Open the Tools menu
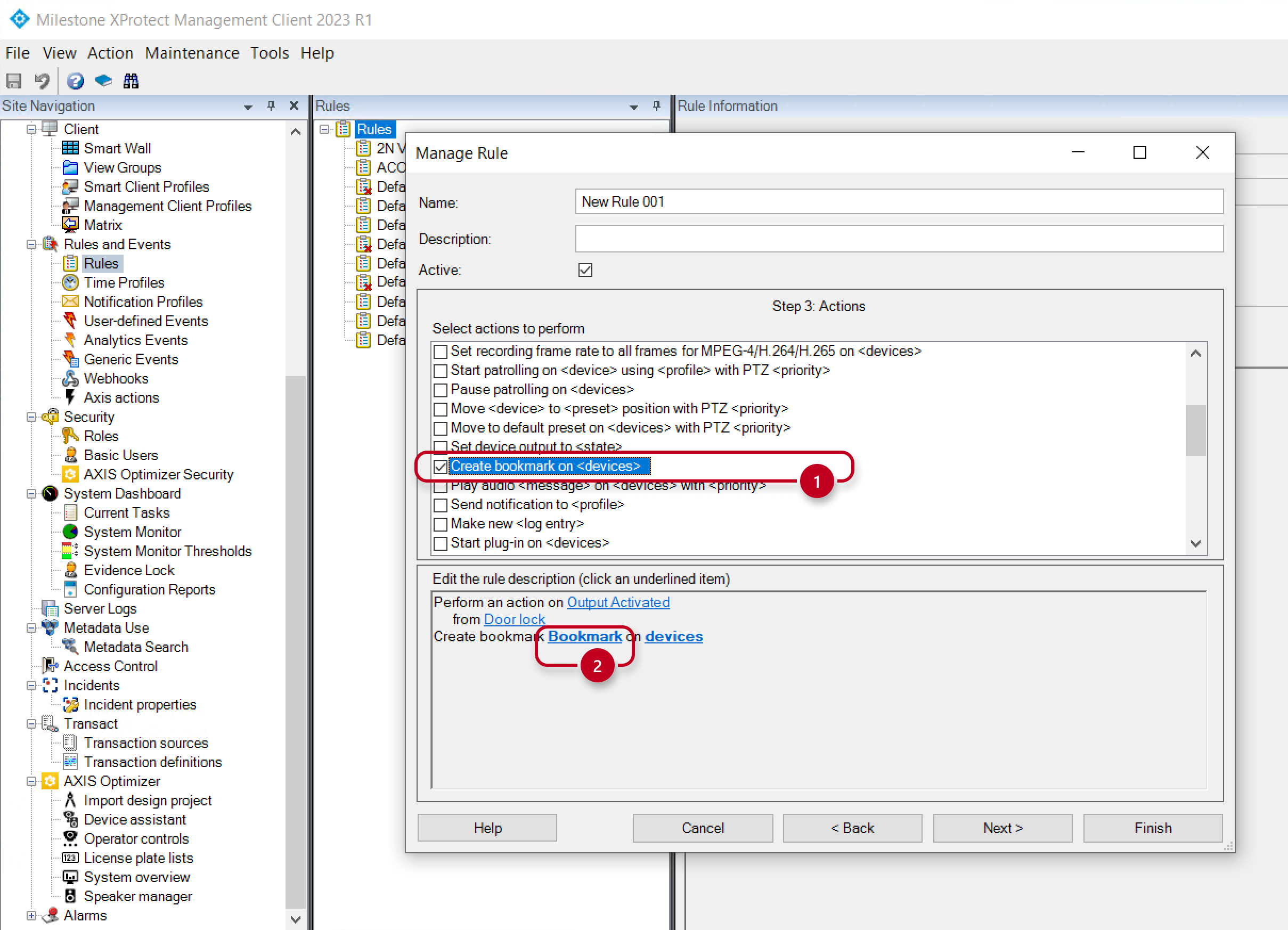This screenshot has height=930, width=1288. coord(269,53)
